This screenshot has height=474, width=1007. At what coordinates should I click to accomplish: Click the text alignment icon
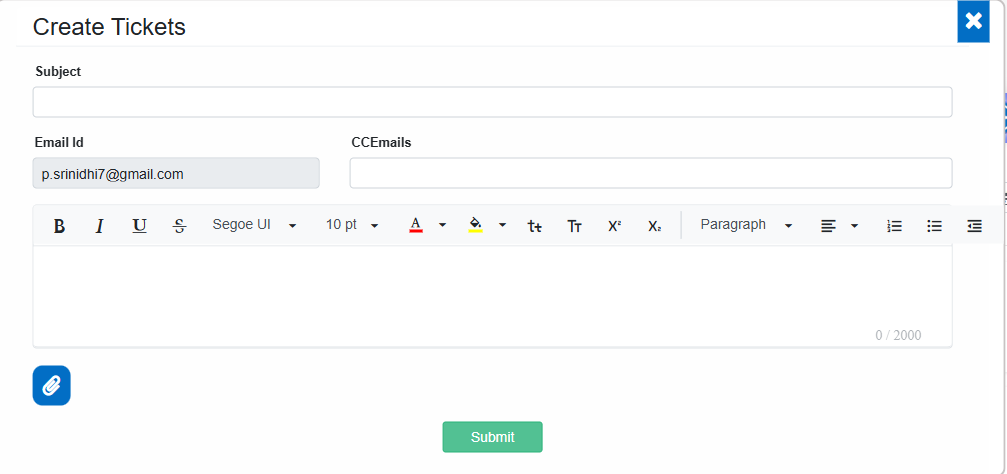828,226
